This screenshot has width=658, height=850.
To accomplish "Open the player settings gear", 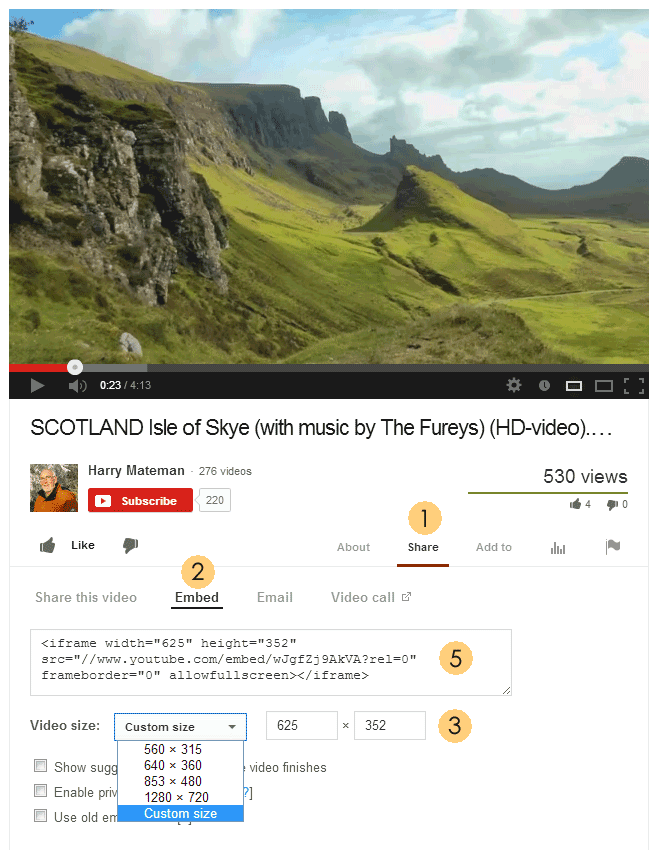I will 514,385.
